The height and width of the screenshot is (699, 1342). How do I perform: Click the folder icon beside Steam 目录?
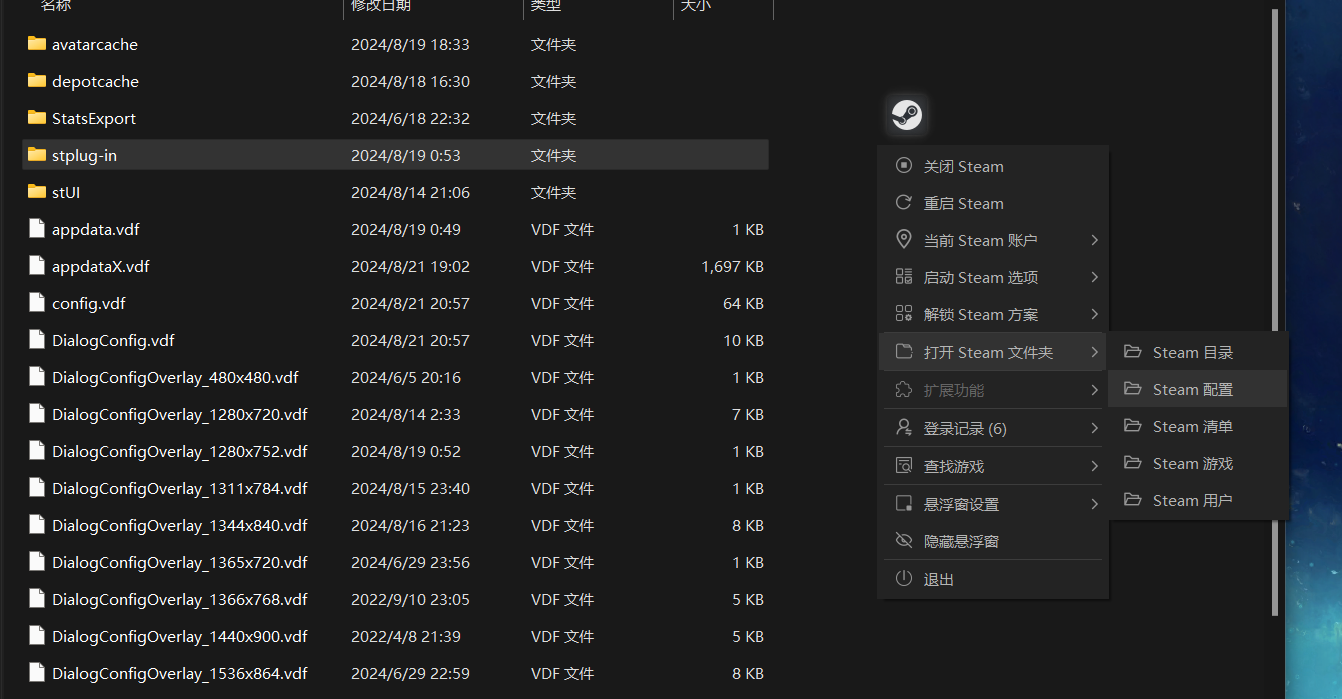(x=1133, y=352)
